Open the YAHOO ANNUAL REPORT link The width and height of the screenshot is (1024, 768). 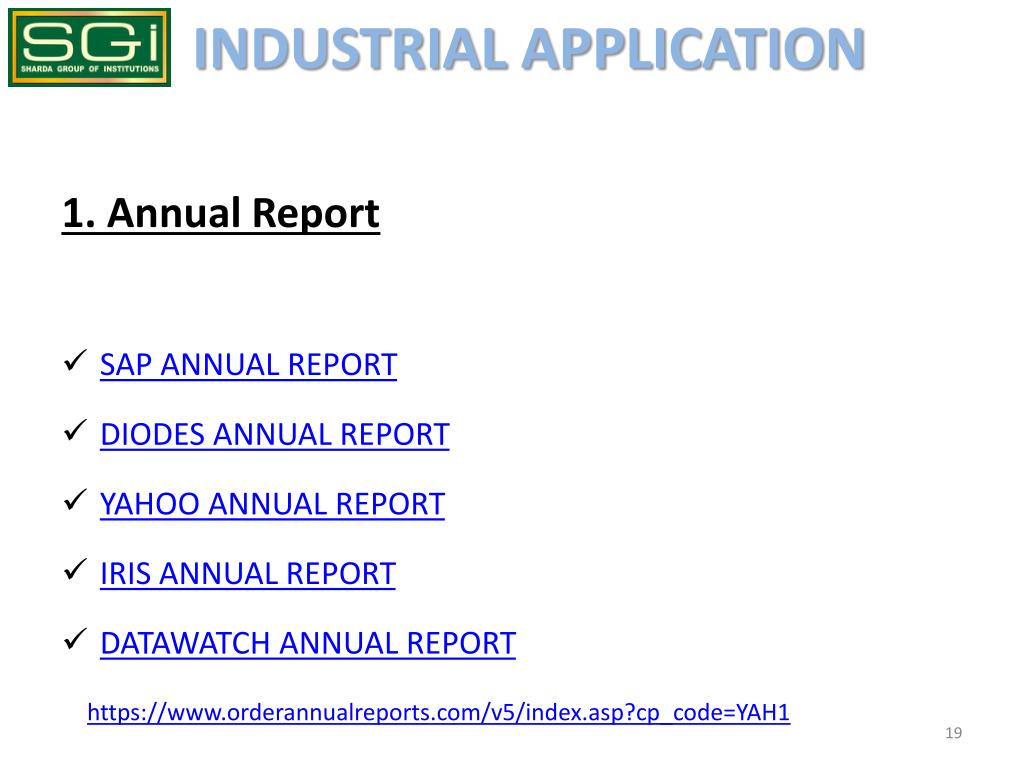coord(272,504)
